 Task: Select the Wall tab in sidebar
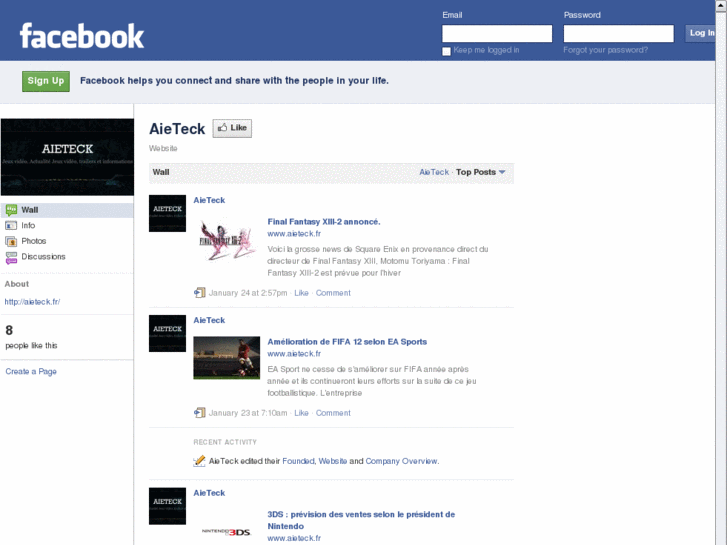point(67,210)
